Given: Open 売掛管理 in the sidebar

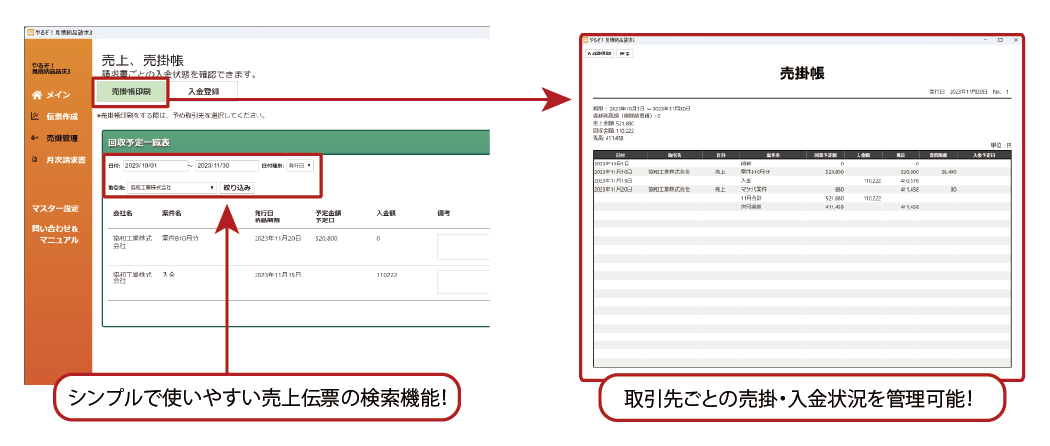Looking at the screenshot, I should click(62, 139).
